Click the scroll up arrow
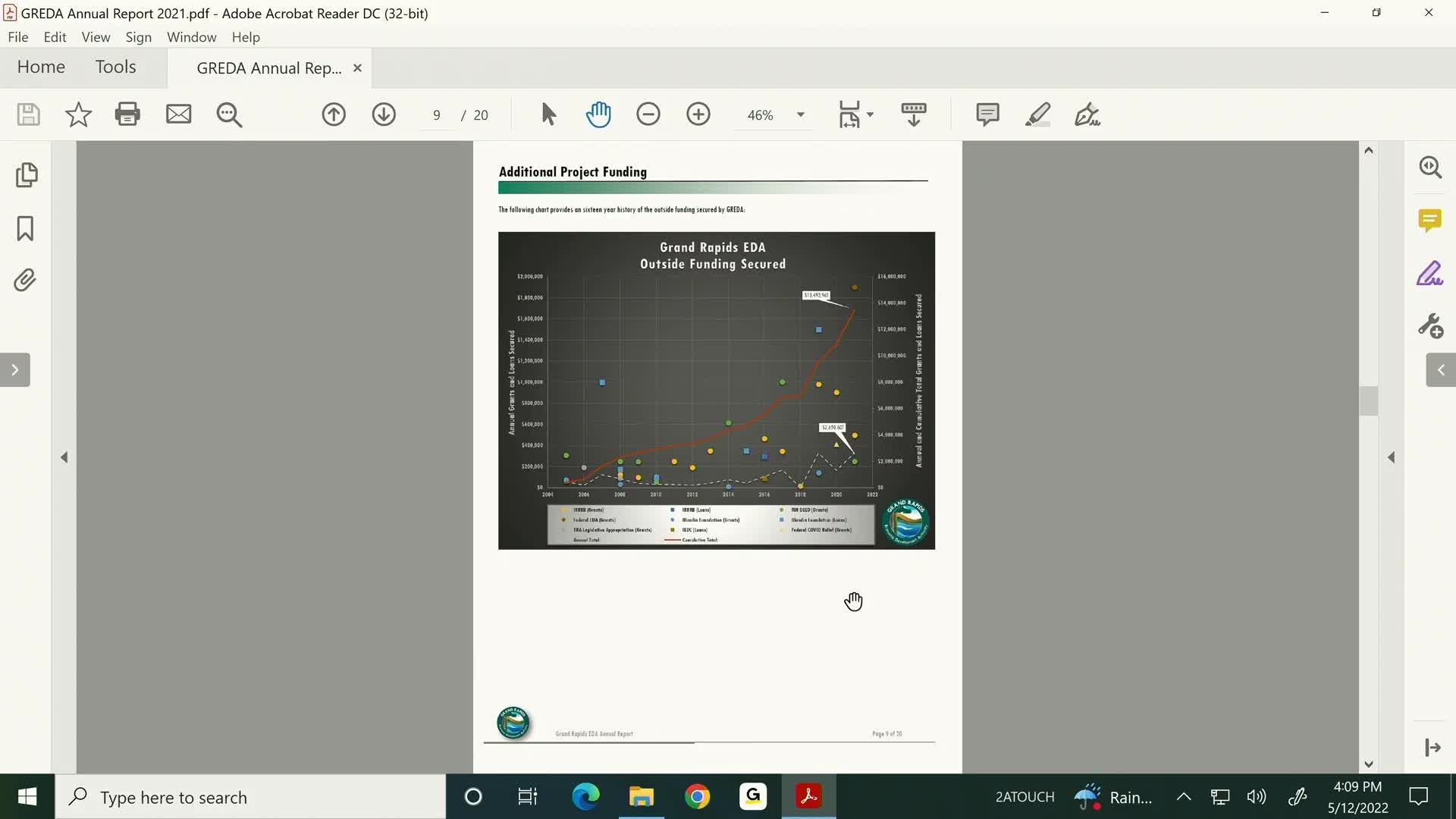 1368,150
